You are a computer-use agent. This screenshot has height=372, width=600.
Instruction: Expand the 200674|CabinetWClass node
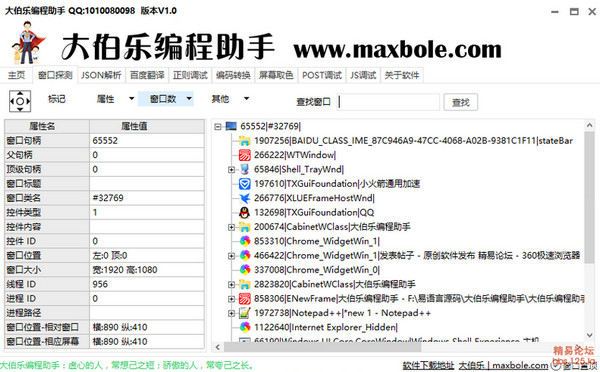click(x=231, y=227)
